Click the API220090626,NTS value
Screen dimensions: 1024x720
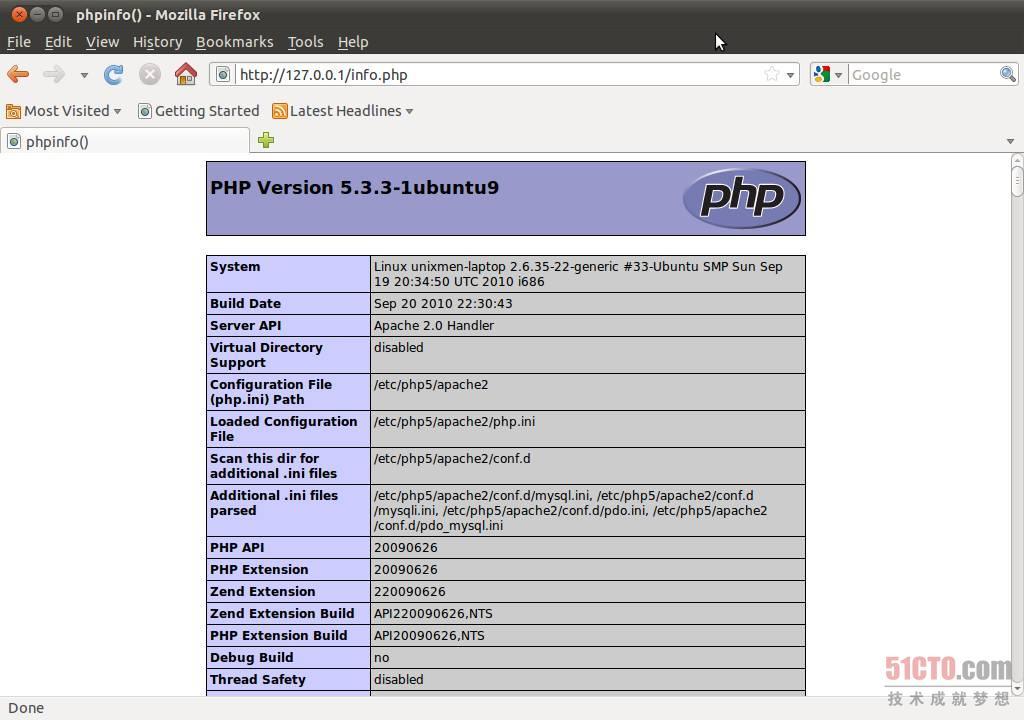click(433, 614)
